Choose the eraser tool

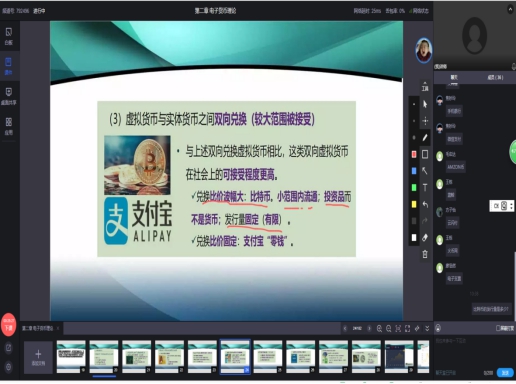point(425,238)
